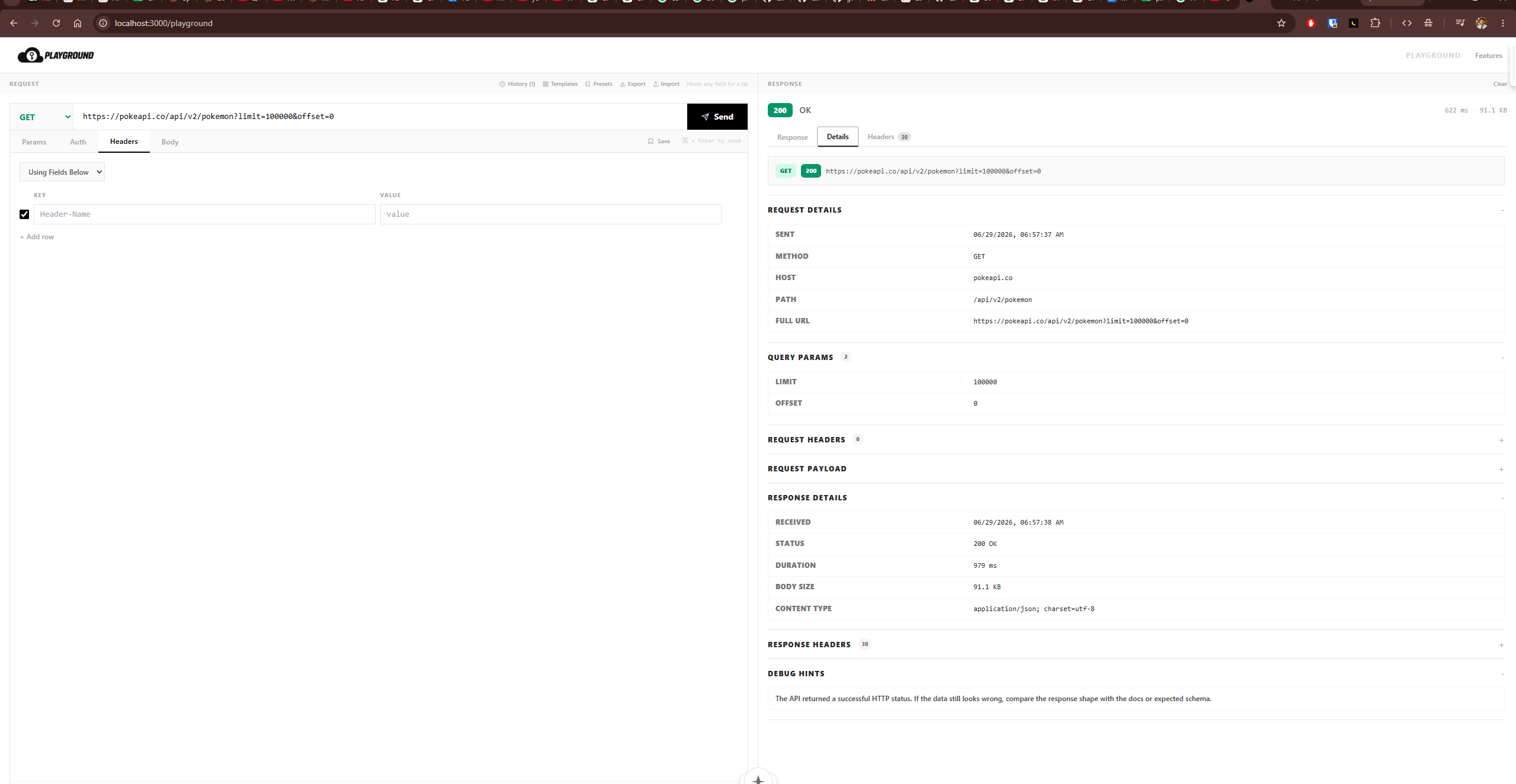Screen dimensions: 1516x784
Task: Click the HOST value pokeapi.co
Action: pyautogui.click(x=992, y=278)
